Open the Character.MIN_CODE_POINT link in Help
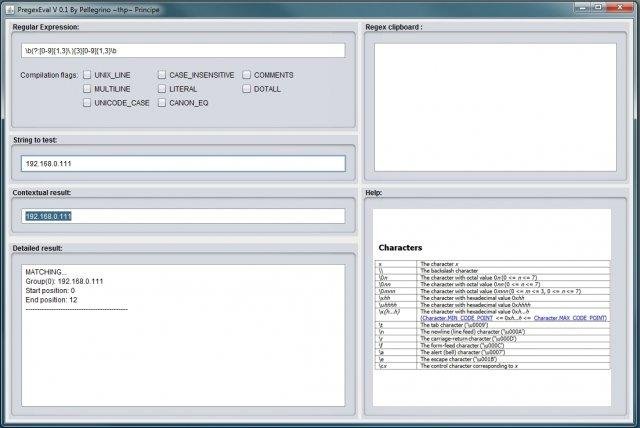 [456, 318]
